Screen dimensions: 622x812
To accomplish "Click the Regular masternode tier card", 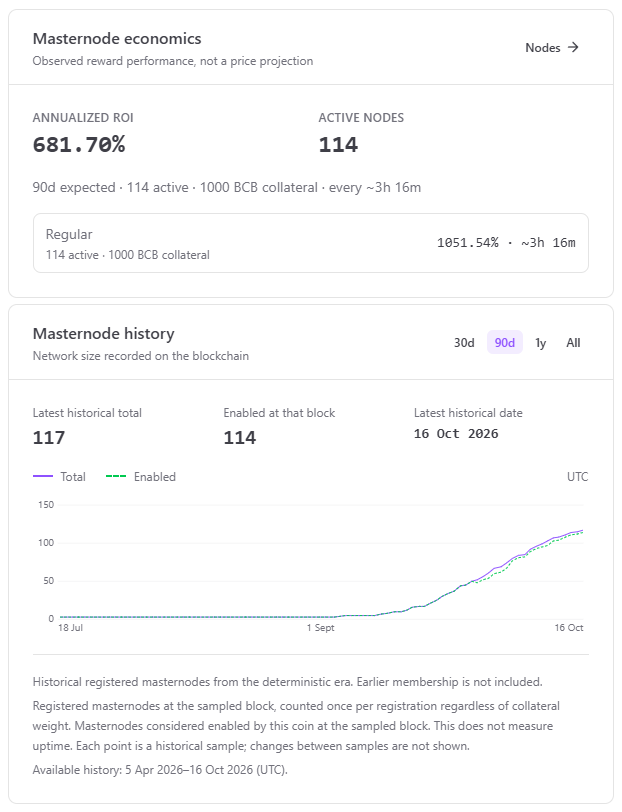I will [311, 243].
